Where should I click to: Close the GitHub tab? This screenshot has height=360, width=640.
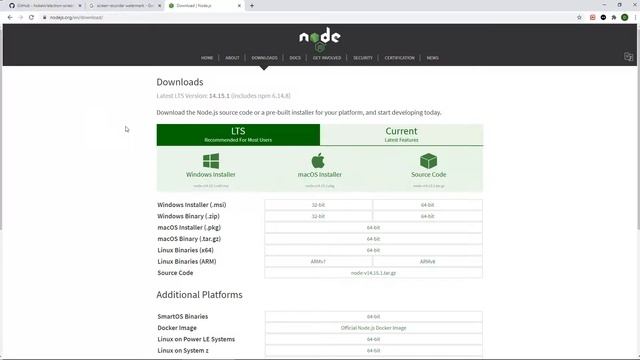[80, 6]
